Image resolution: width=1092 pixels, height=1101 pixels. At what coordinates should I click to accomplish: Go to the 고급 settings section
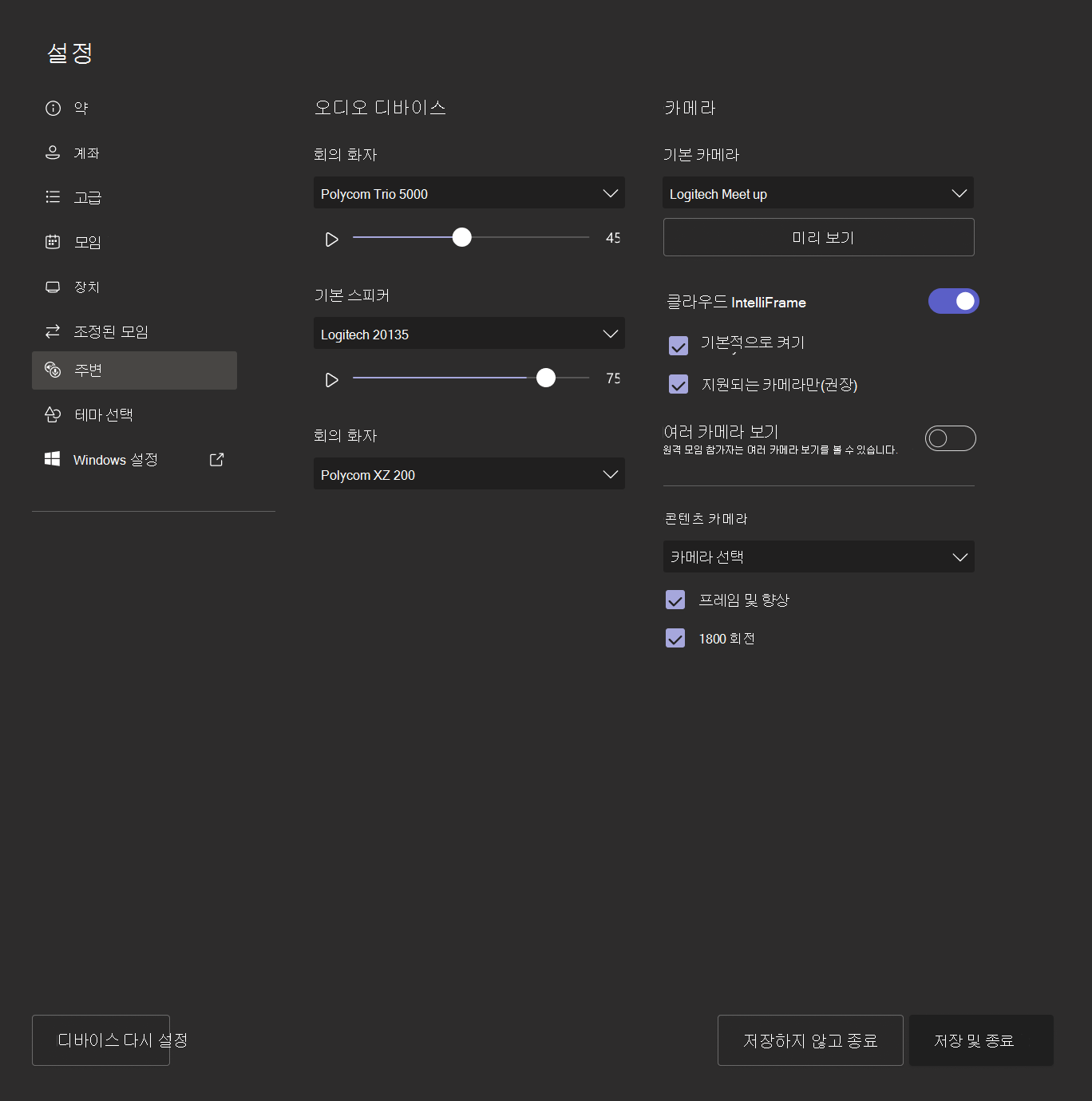[134, 197]
